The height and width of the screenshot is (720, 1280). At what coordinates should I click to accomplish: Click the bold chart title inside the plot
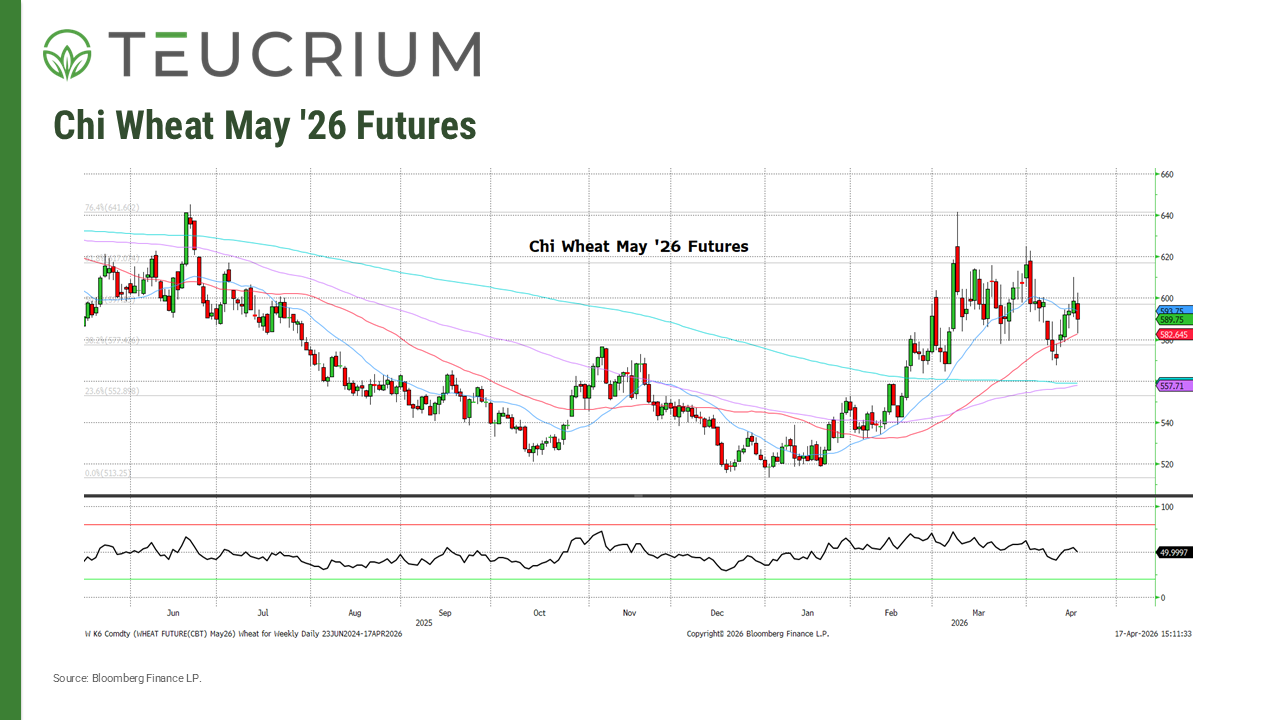(x=638, y=246)
